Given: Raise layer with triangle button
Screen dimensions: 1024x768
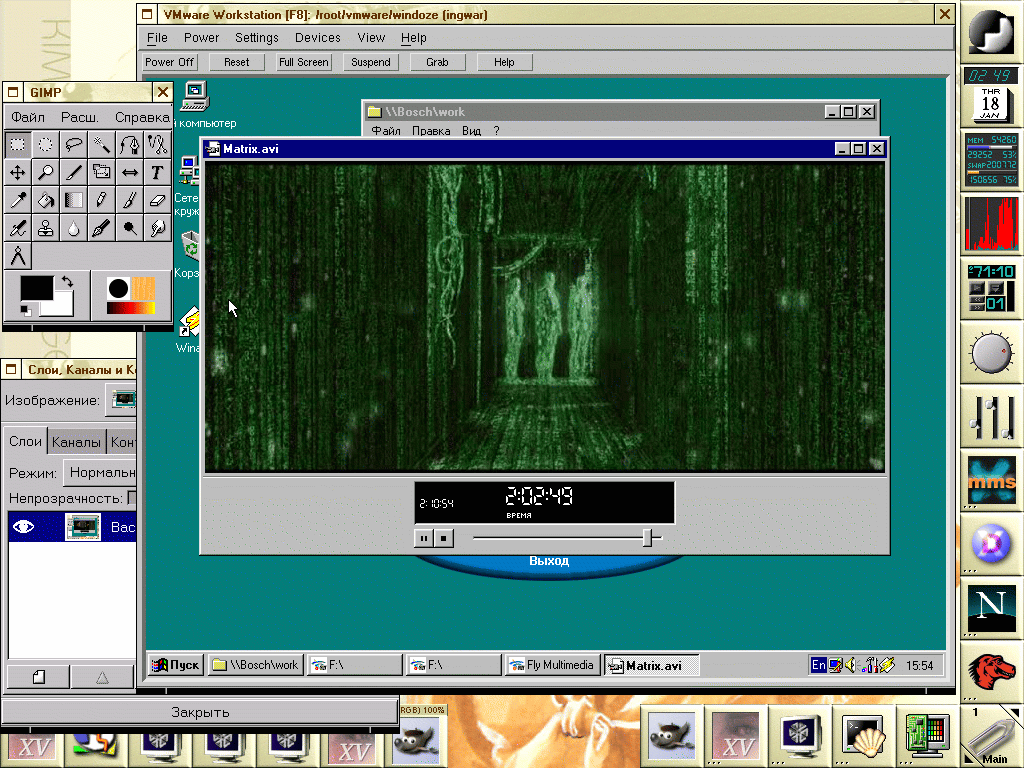Looking at the screenshot, I should [x=103, y=677].
